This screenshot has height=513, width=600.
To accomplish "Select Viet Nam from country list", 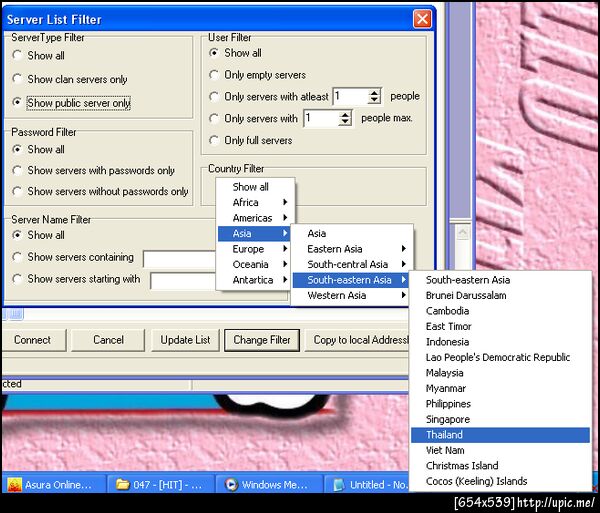I will point(500,450).
